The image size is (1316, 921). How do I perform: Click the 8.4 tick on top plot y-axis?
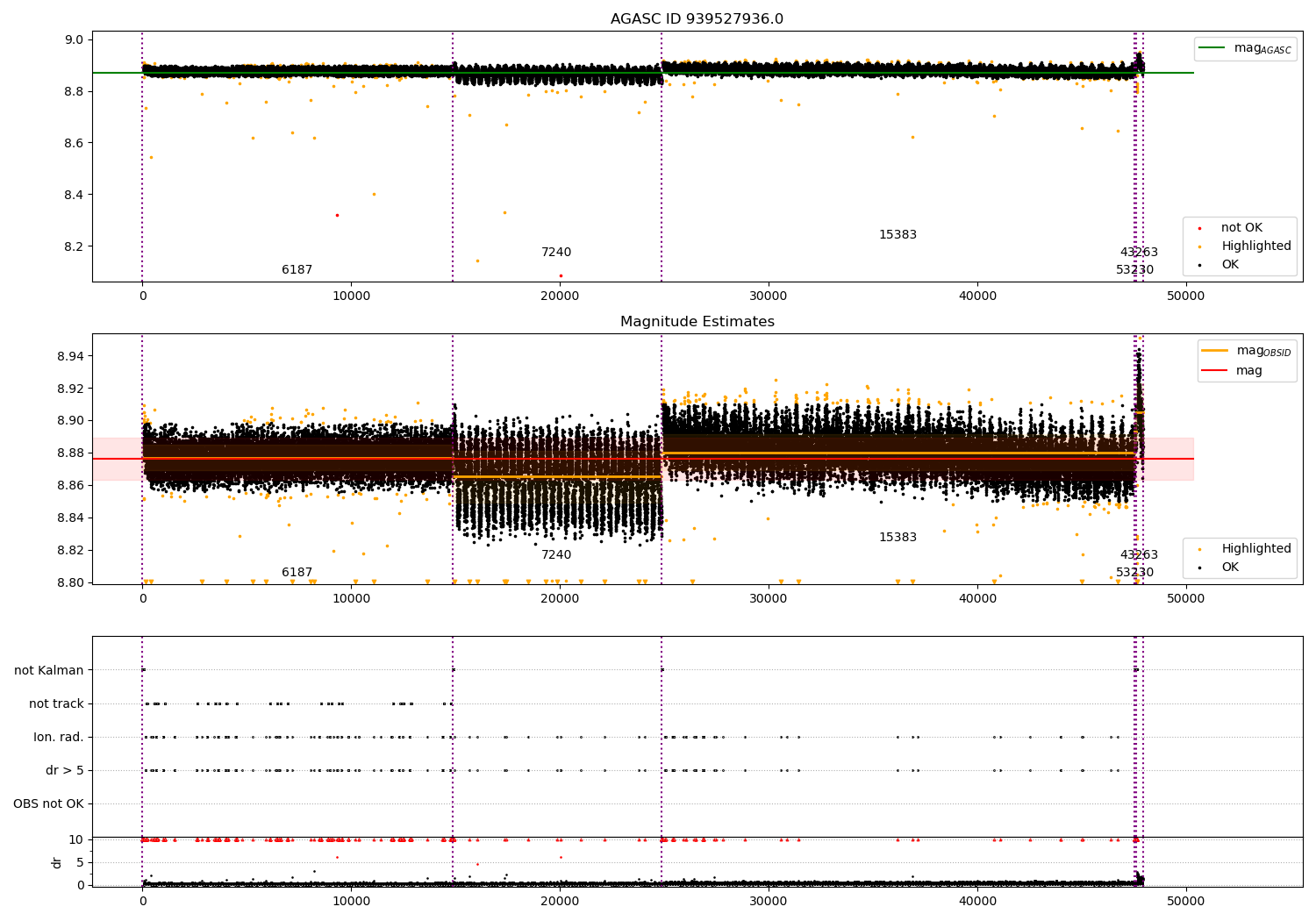coord(74,195)
